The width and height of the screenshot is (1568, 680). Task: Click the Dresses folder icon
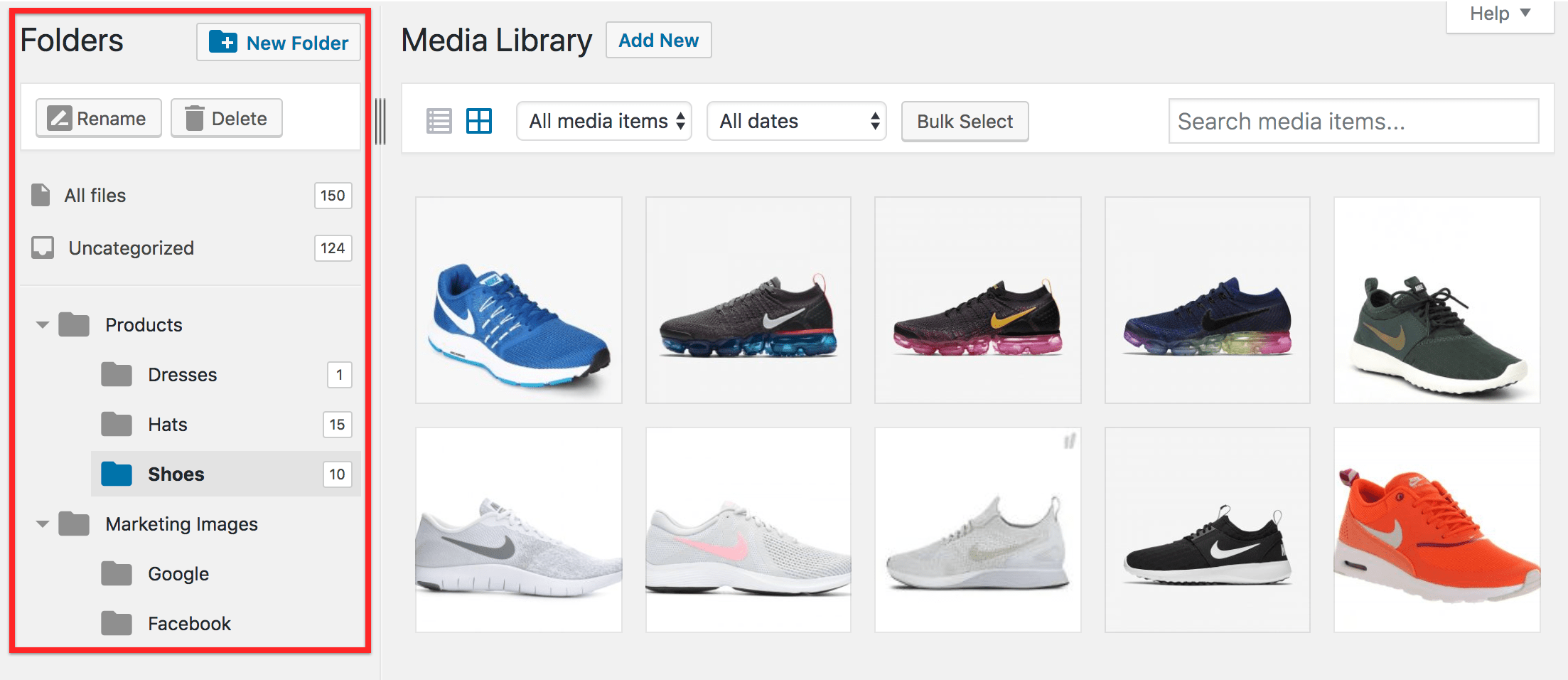click(x=117, y=374)
